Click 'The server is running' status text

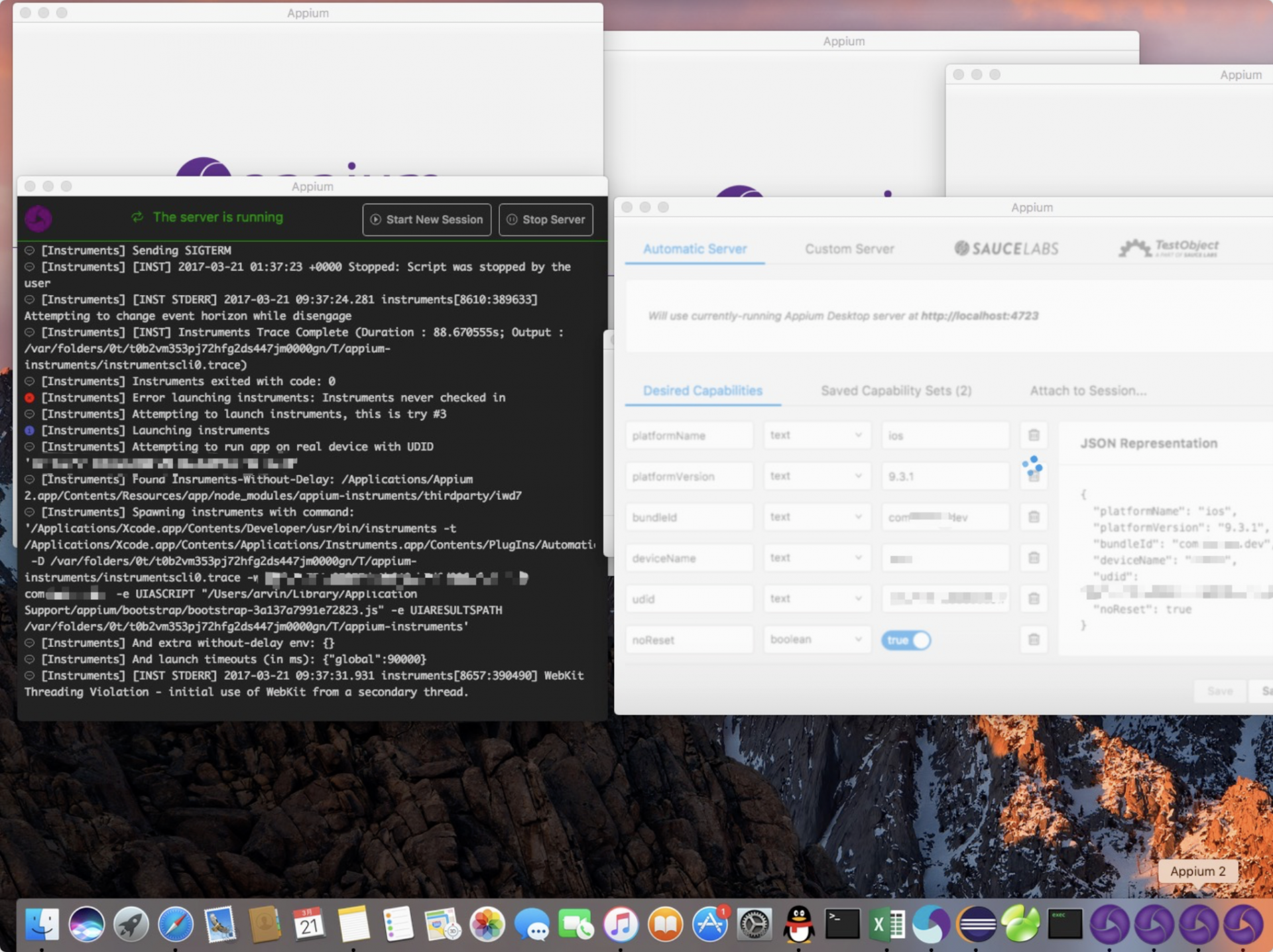coord(217,217)
